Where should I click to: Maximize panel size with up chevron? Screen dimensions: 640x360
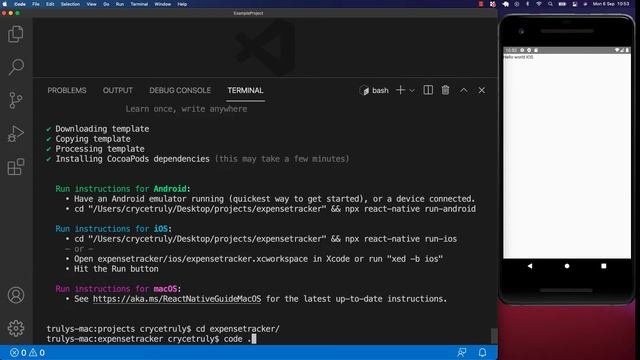(x=464, y=90)
